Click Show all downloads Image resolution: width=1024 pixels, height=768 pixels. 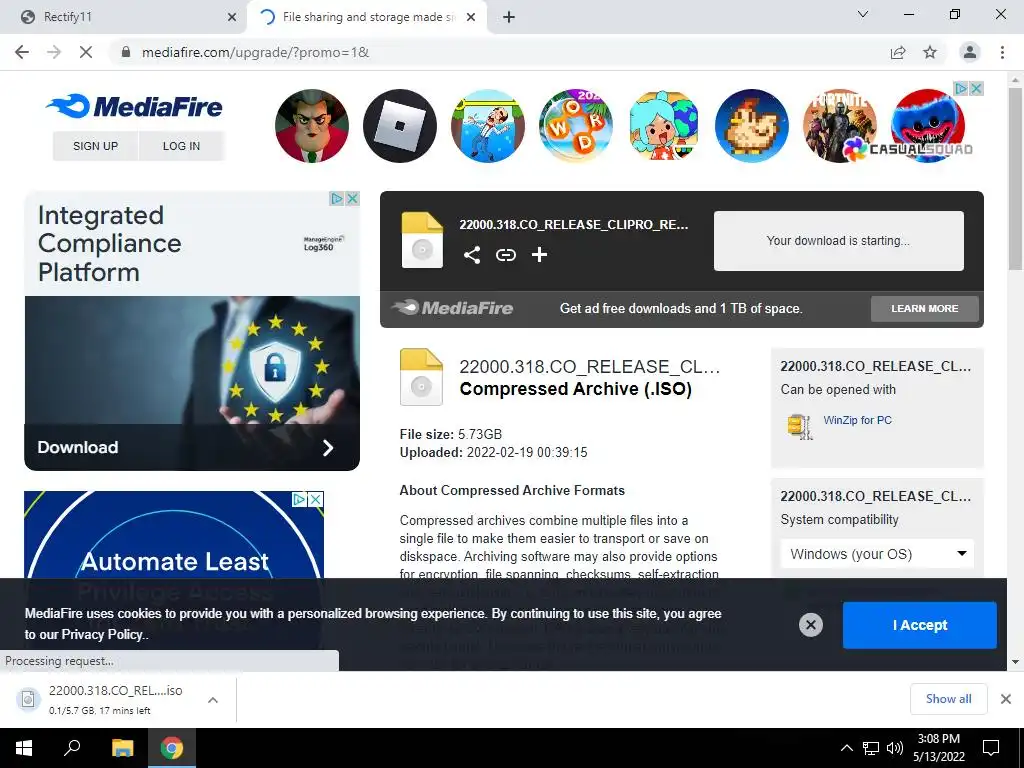click(948, 699)
